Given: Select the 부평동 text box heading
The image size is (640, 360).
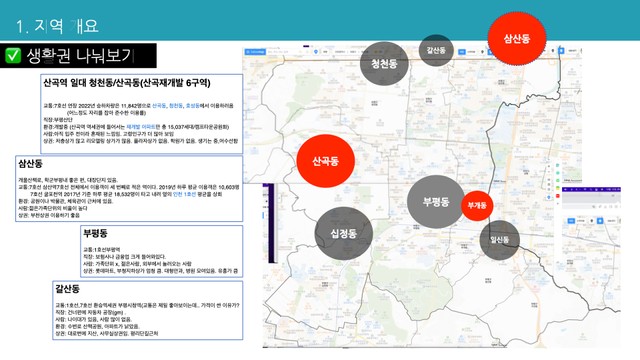Looking at the screenshot, I should click(95, 233).
